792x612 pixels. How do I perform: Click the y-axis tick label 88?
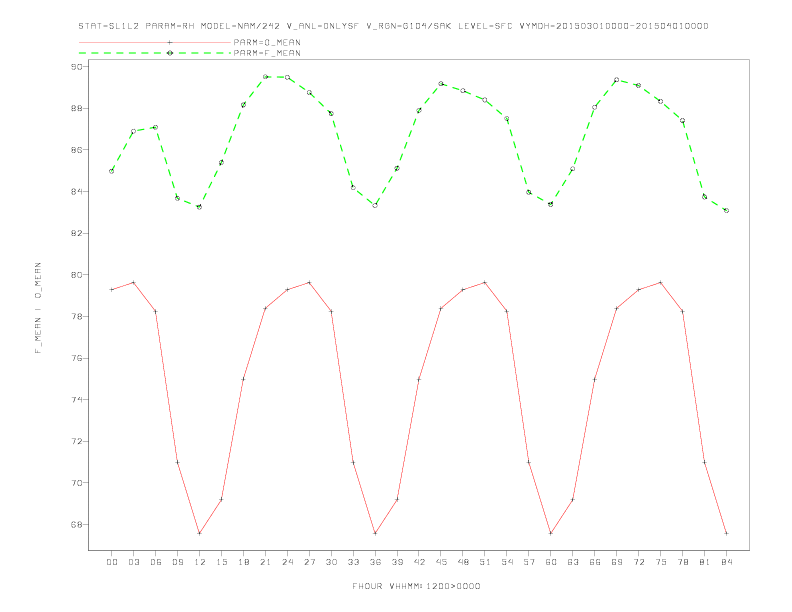(77, 109)
